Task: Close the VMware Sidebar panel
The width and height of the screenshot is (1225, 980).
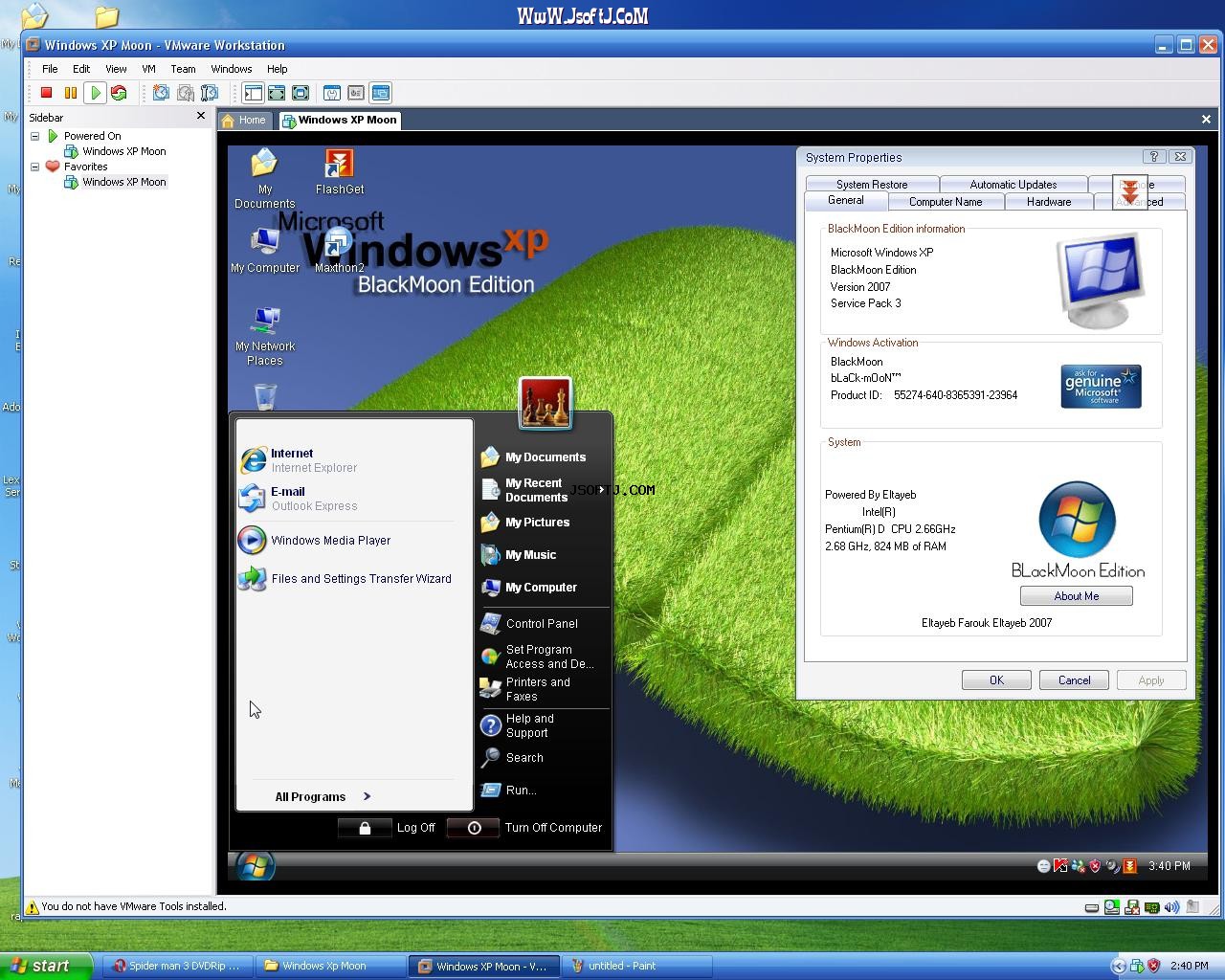Action: click(x=200, y=116)
